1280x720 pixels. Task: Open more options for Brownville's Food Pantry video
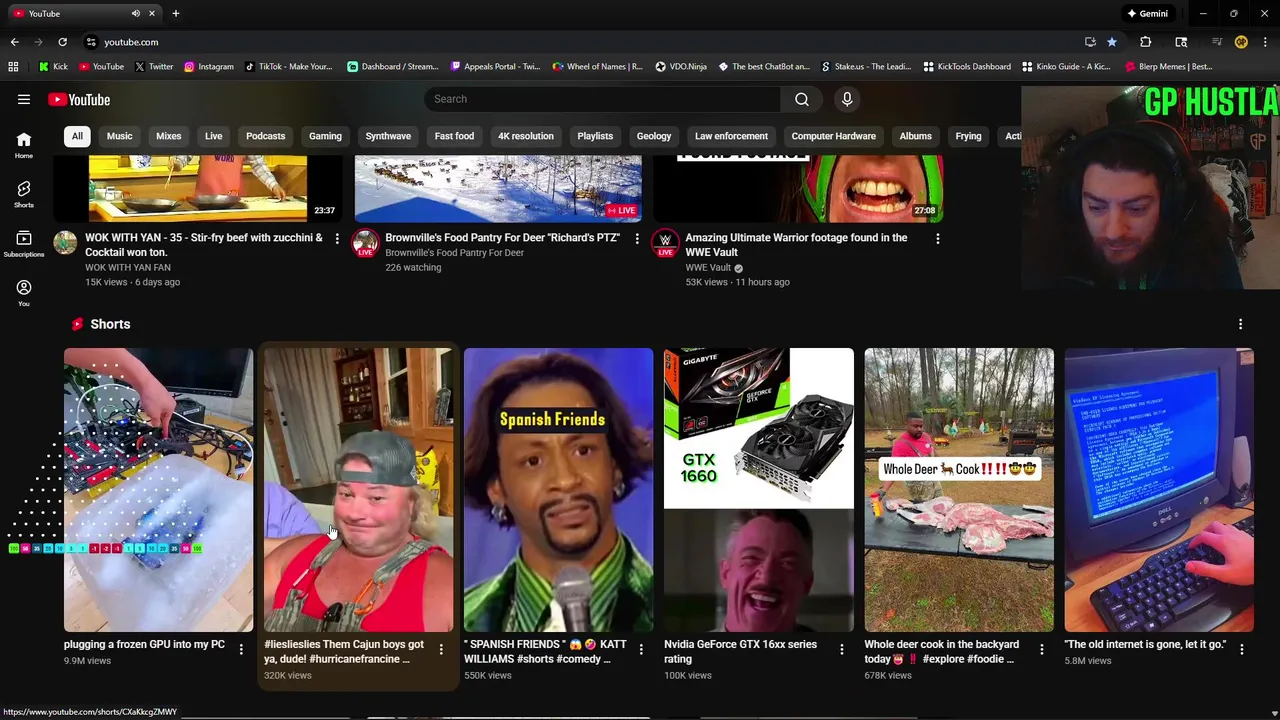(637, 238)
